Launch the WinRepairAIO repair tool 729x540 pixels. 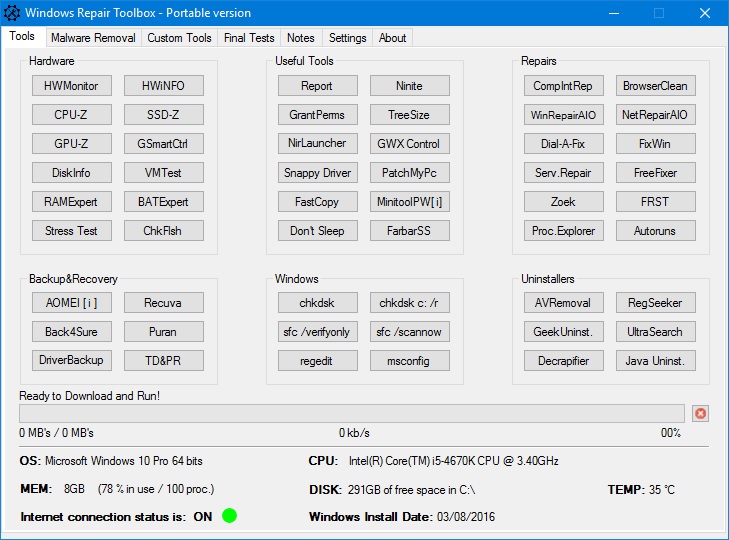pos(563,115)
